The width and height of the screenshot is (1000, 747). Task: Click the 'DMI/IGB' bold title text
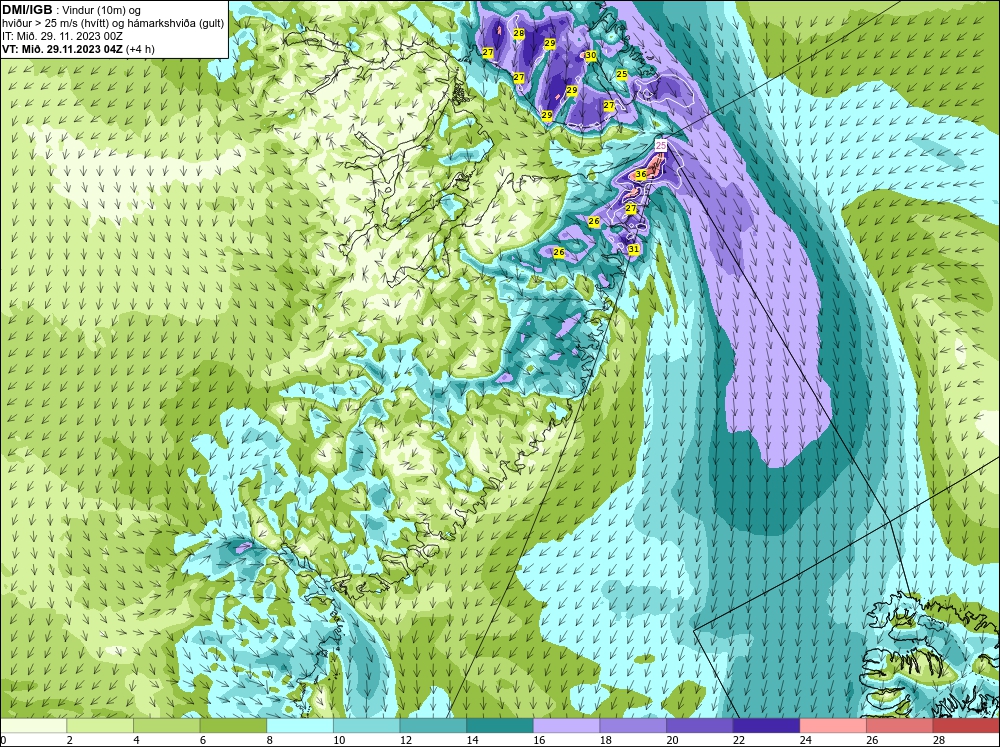[27, 10]
